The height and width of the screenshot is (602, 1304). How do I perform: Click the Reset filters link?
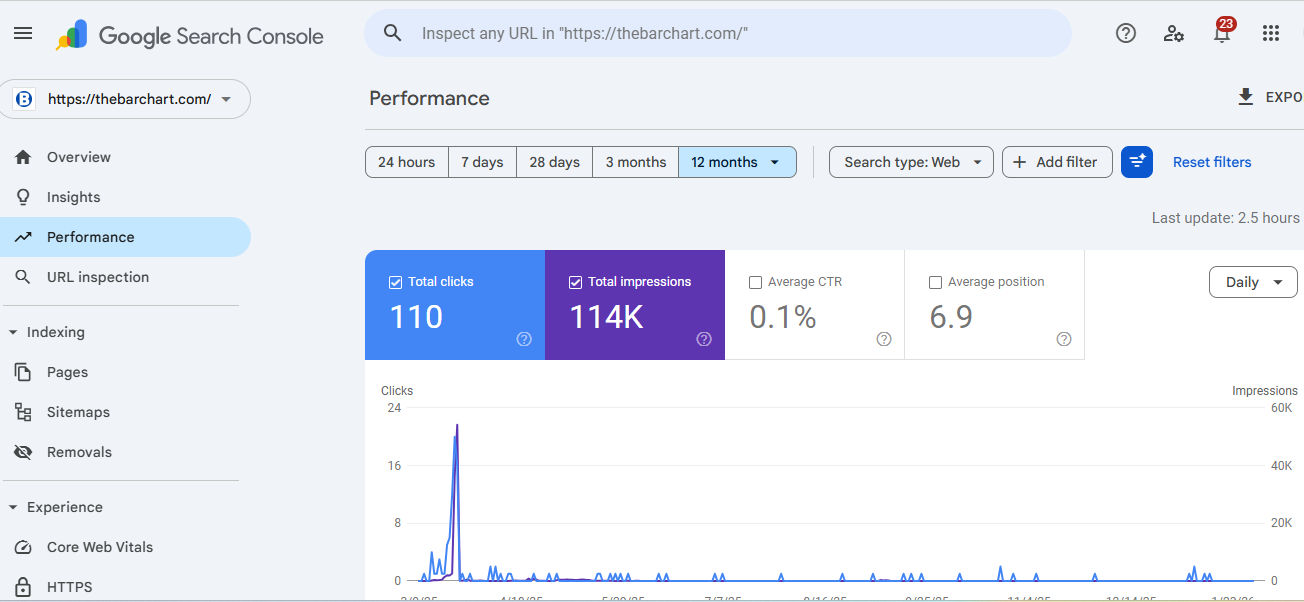pos(1212,162)
